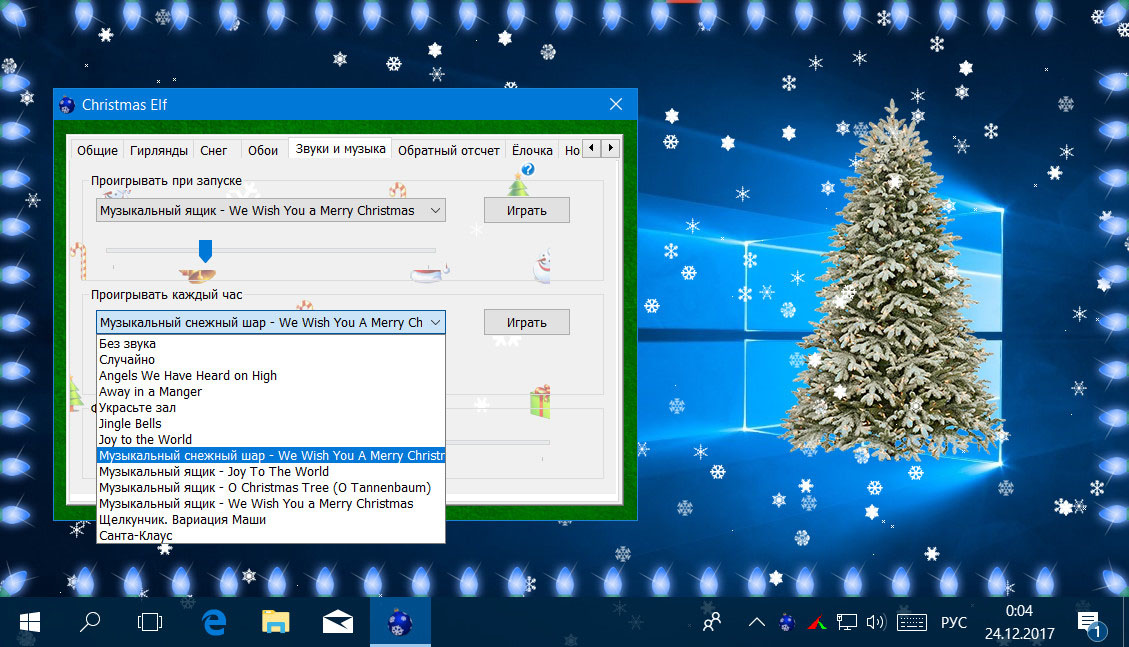1129x647 pixels.
Task: Switch to the Гирлянды tab
Action: click(158, 150)
